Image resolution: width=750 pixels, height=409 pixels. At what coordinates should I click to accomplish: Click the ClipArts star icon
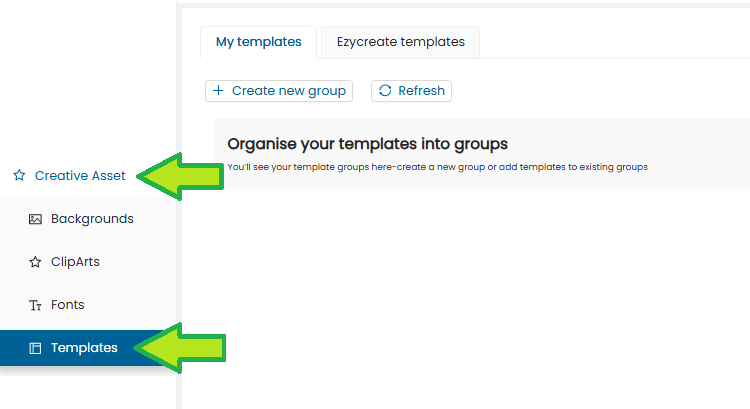(x=35, y=262)
